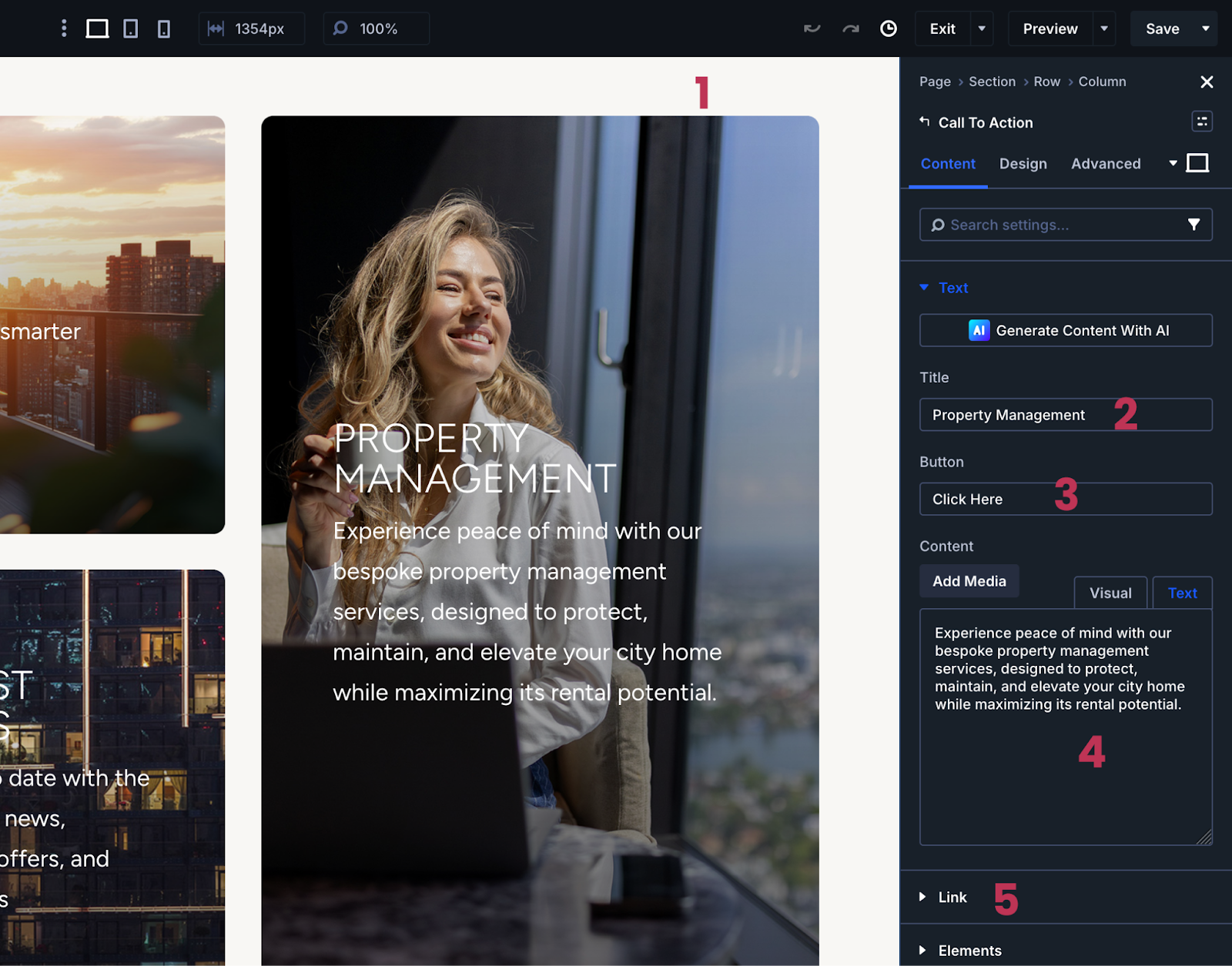The height and width of the screenshot is (966, 1232).
Task: Click the viewport width field
Action: click(x=252, y=28)
